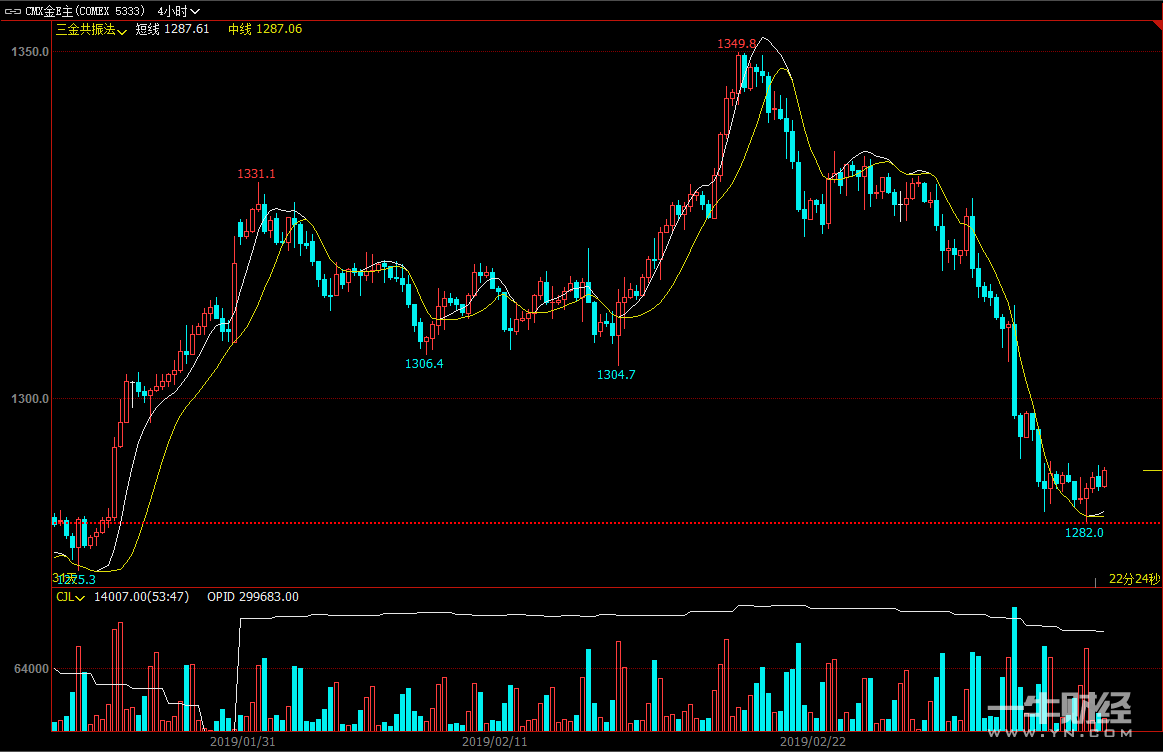Click the 1282.0 lowest price label
This screenshot has width=1163, height=752.
[1084, 533]
